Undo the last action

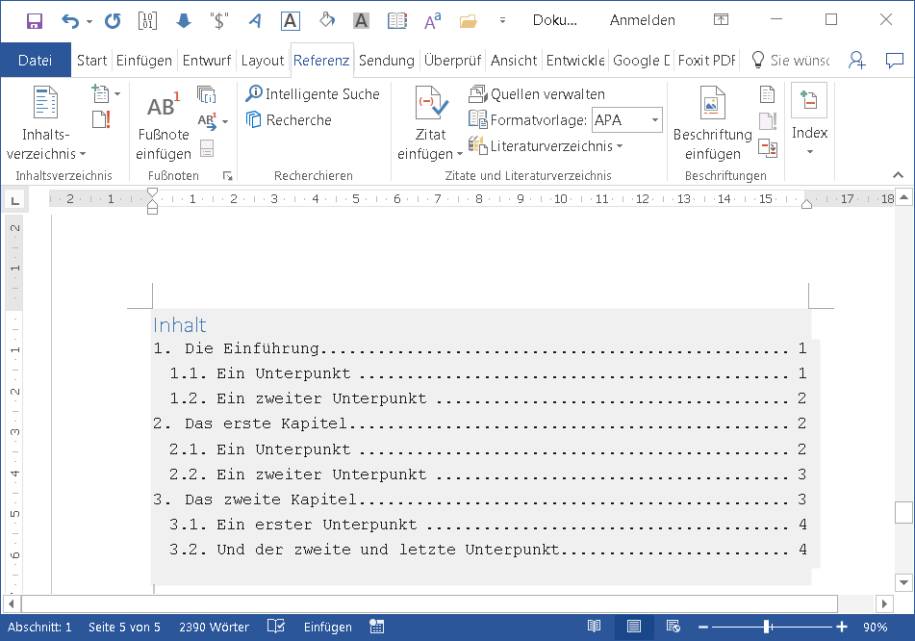coord(70,21)
